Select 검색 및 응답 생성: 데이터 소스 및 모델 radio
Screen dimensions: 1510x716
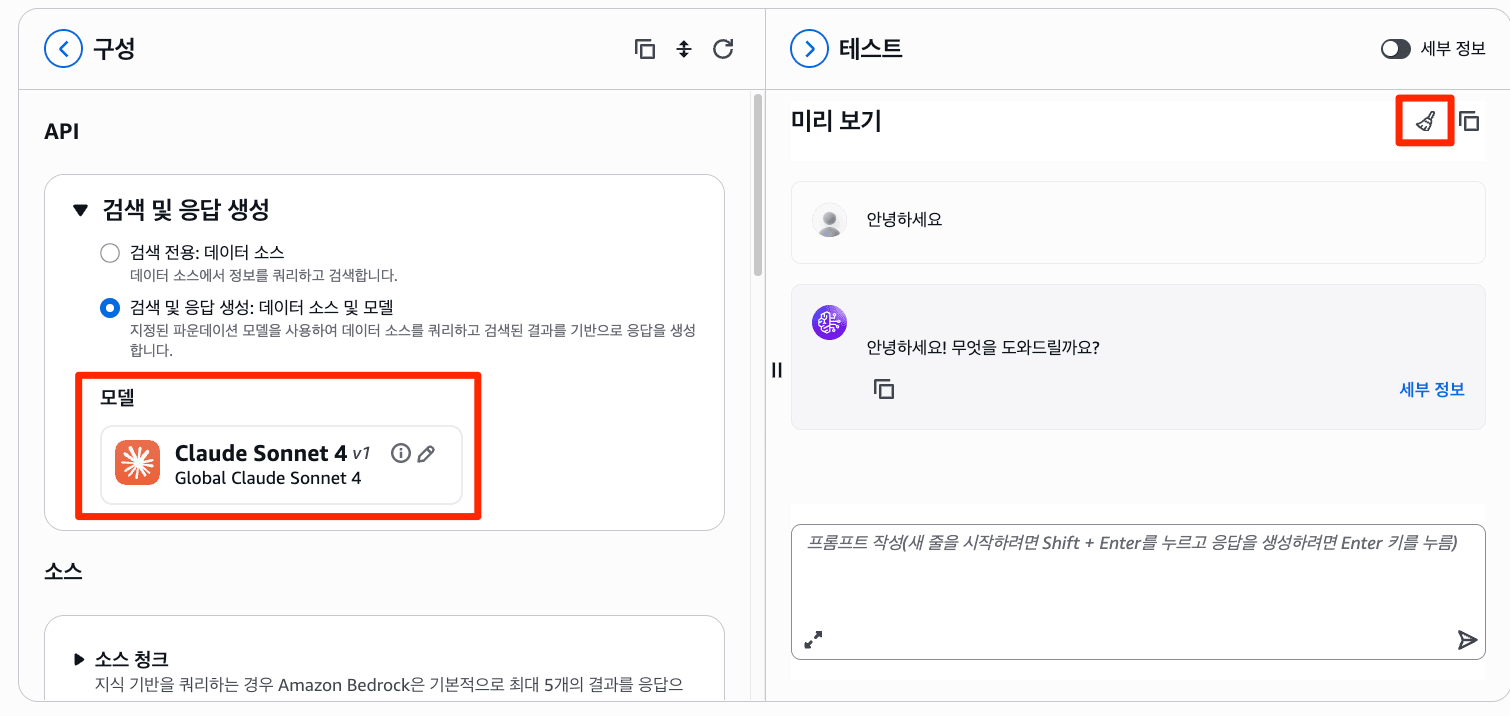[x=110, y=308]
